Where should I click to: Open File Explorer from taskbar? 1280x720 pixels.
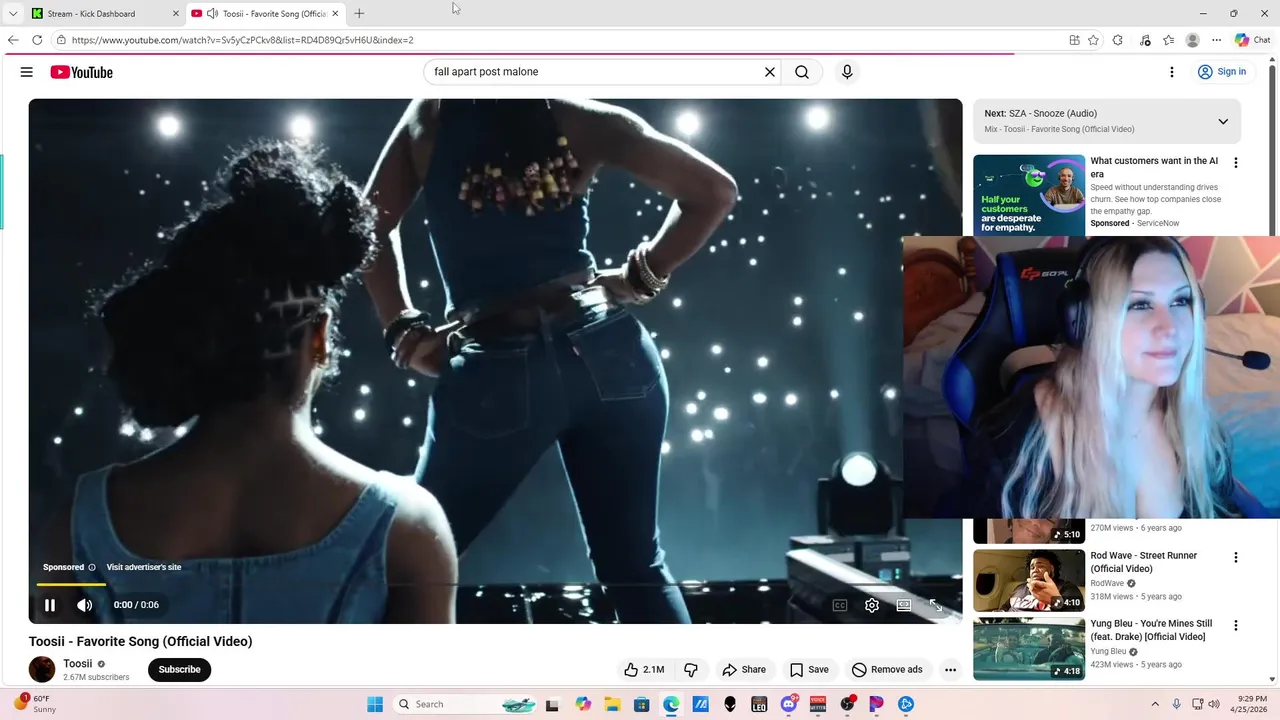[x=611, y=704]
